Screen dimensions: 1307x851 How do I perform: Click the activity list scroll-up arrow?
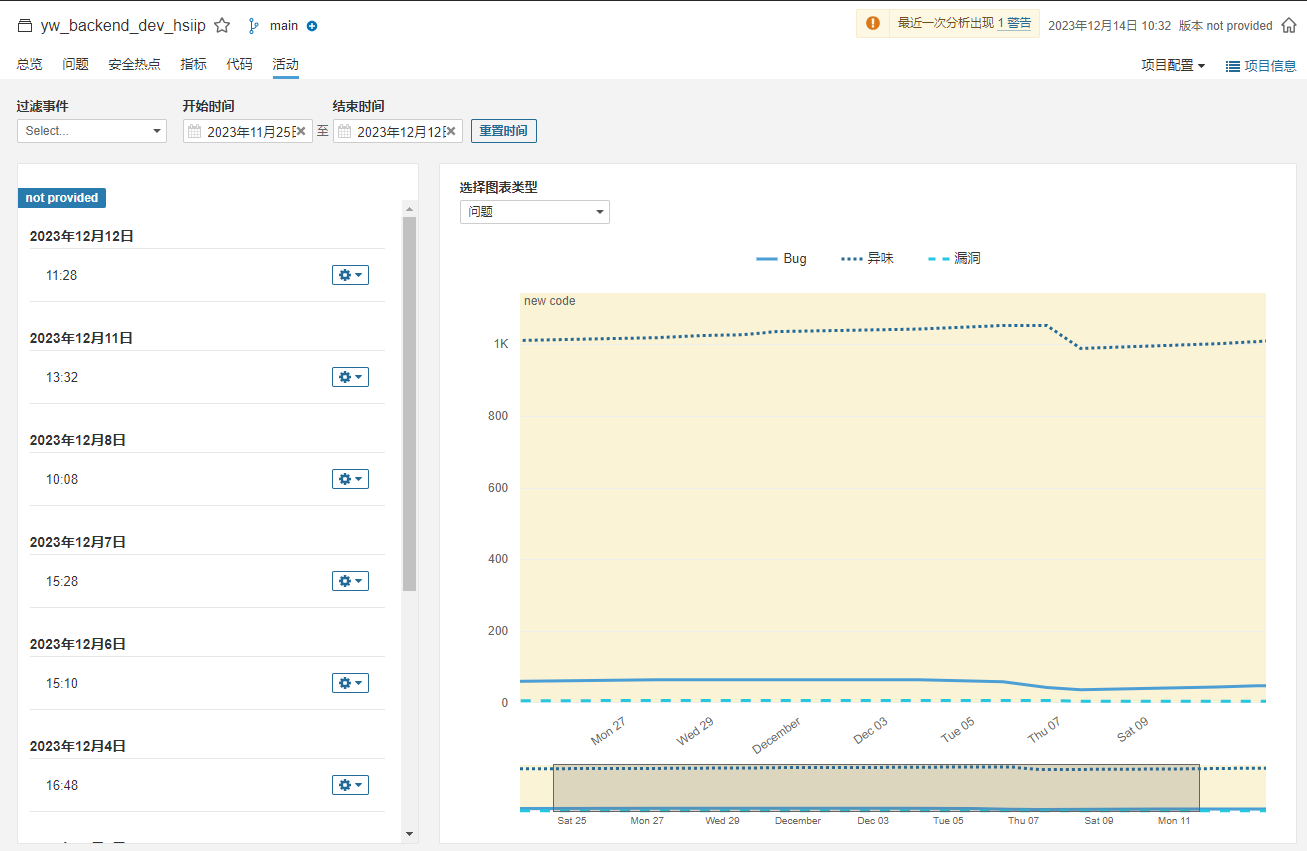pyautogui.click(x=409, y=208)
